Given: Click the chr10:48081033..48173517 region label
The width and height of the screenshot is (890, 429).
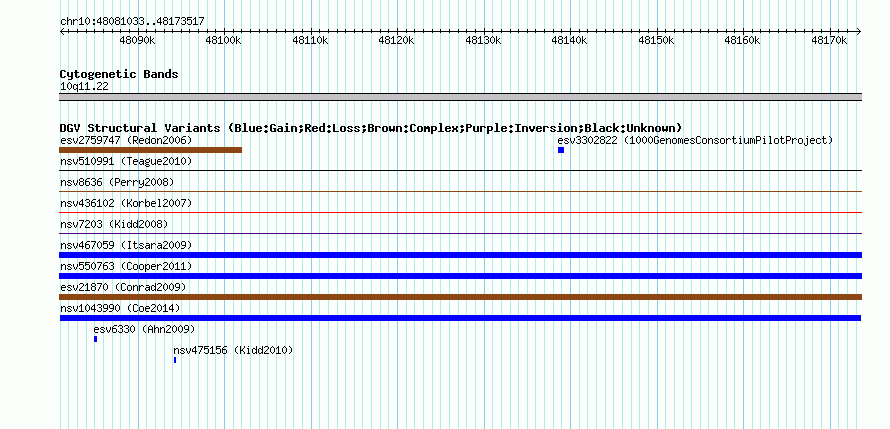Looking at the screenshot, I should [132, 22].
